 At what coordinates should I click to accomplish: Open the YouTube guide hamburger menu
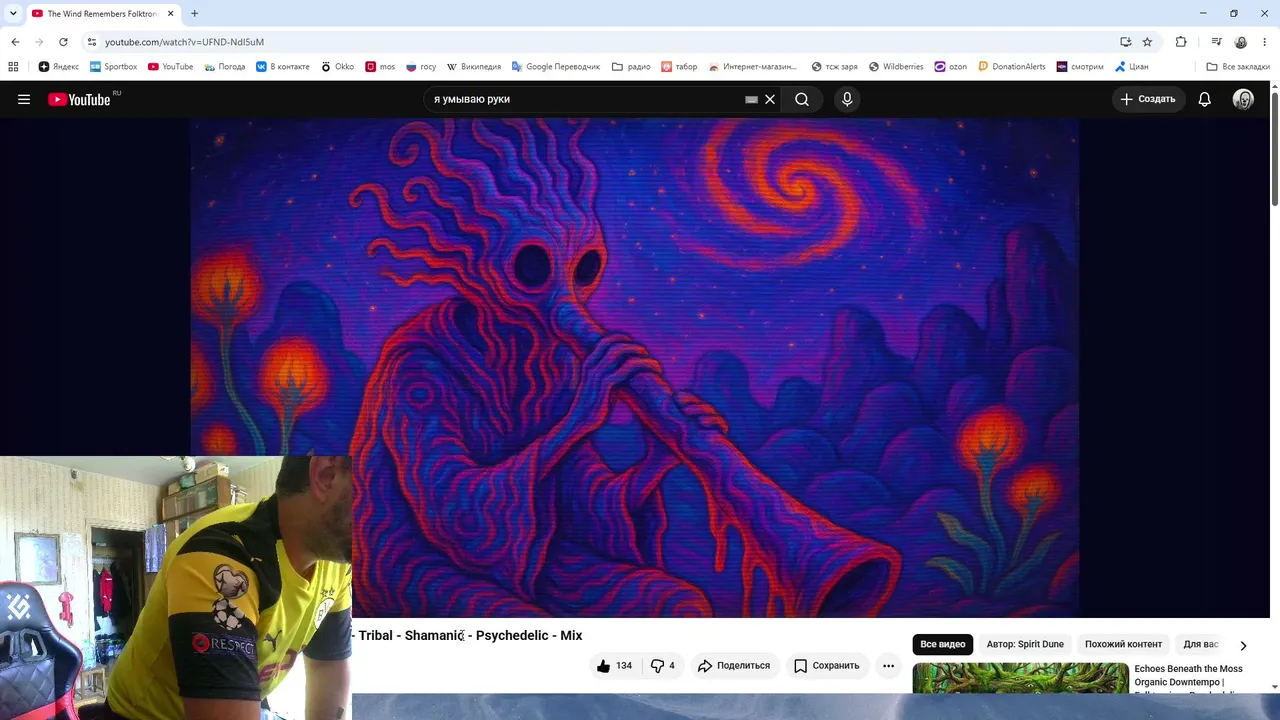(x=24, y=99)
